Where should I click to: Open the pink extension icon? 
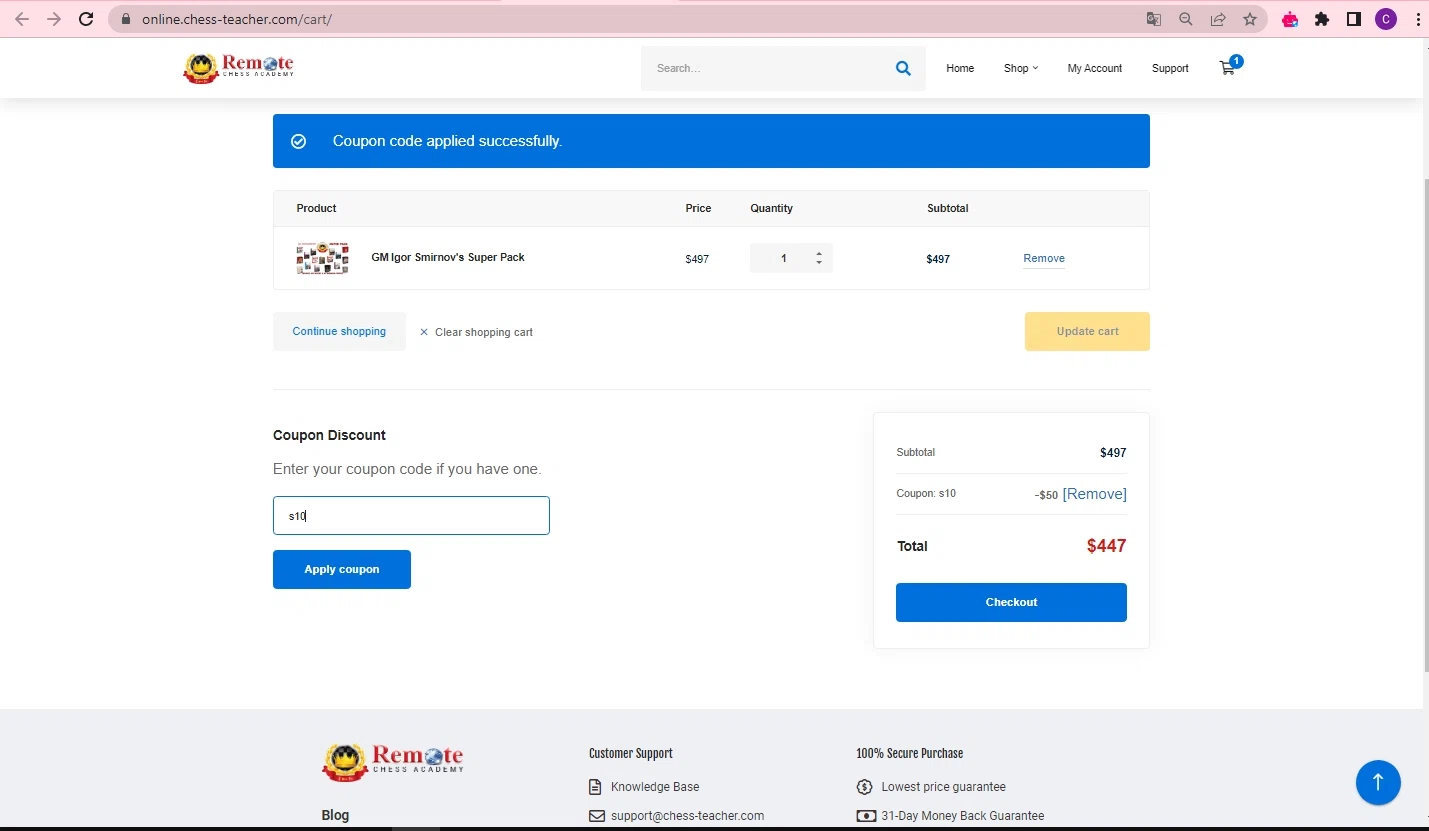coord(1290,19)
